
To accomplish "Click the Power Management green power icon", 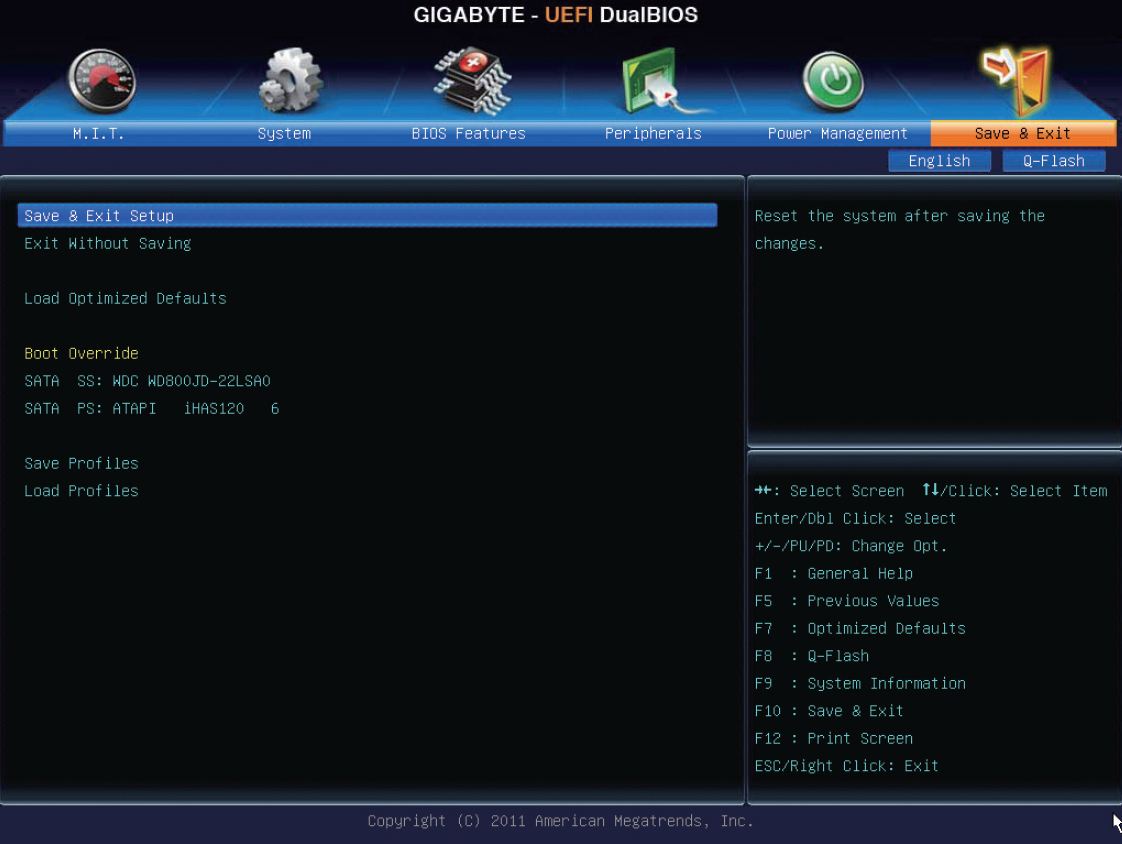I will point(836,82).
